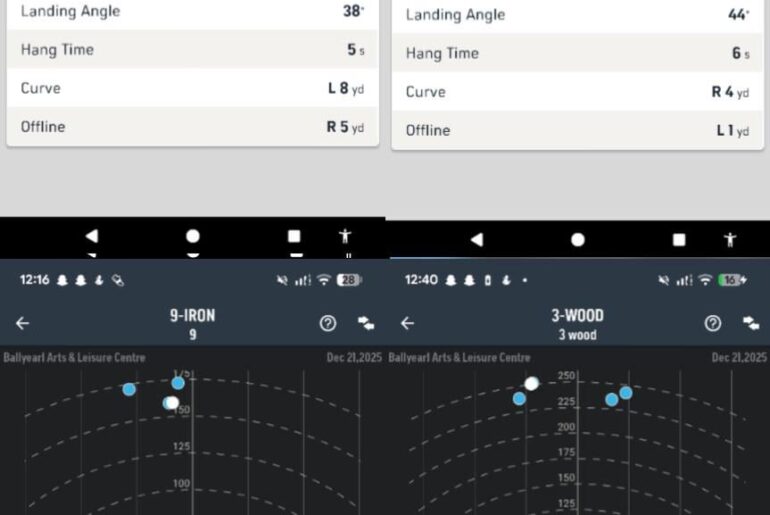Open the help icon beside the 9-IRON title
This screenshot has width=770, height=515.
point(327,323)
